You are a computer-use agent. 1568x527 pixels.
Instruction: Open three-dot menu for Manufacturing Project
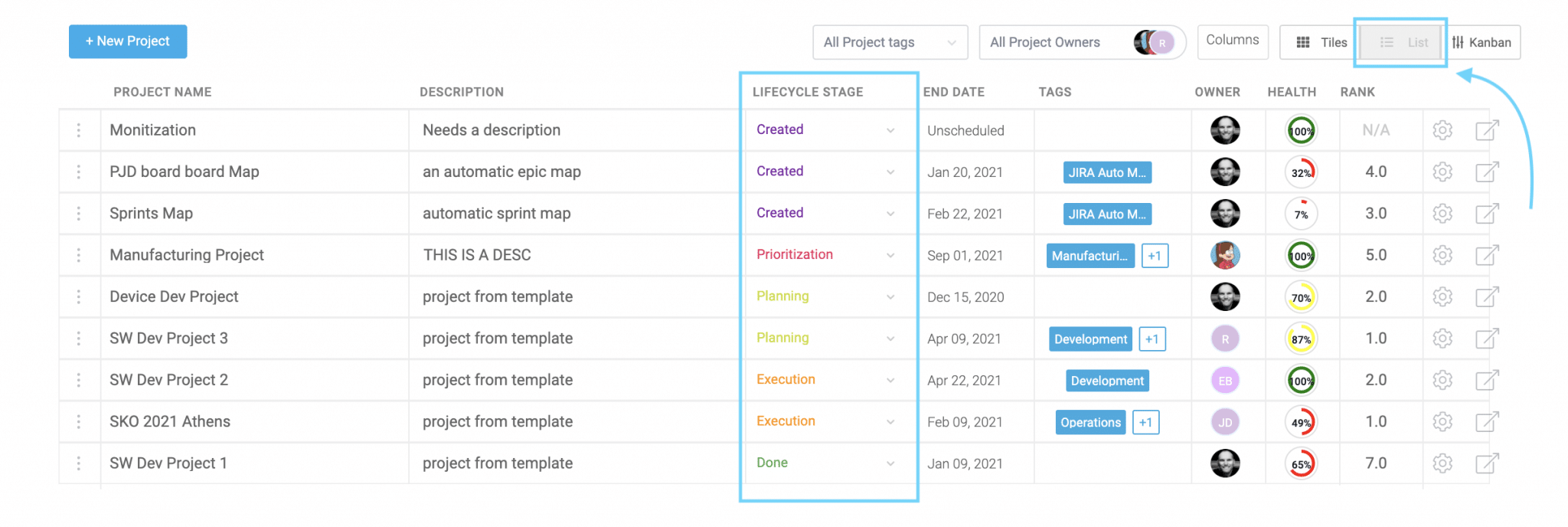(x=79, y=255)
